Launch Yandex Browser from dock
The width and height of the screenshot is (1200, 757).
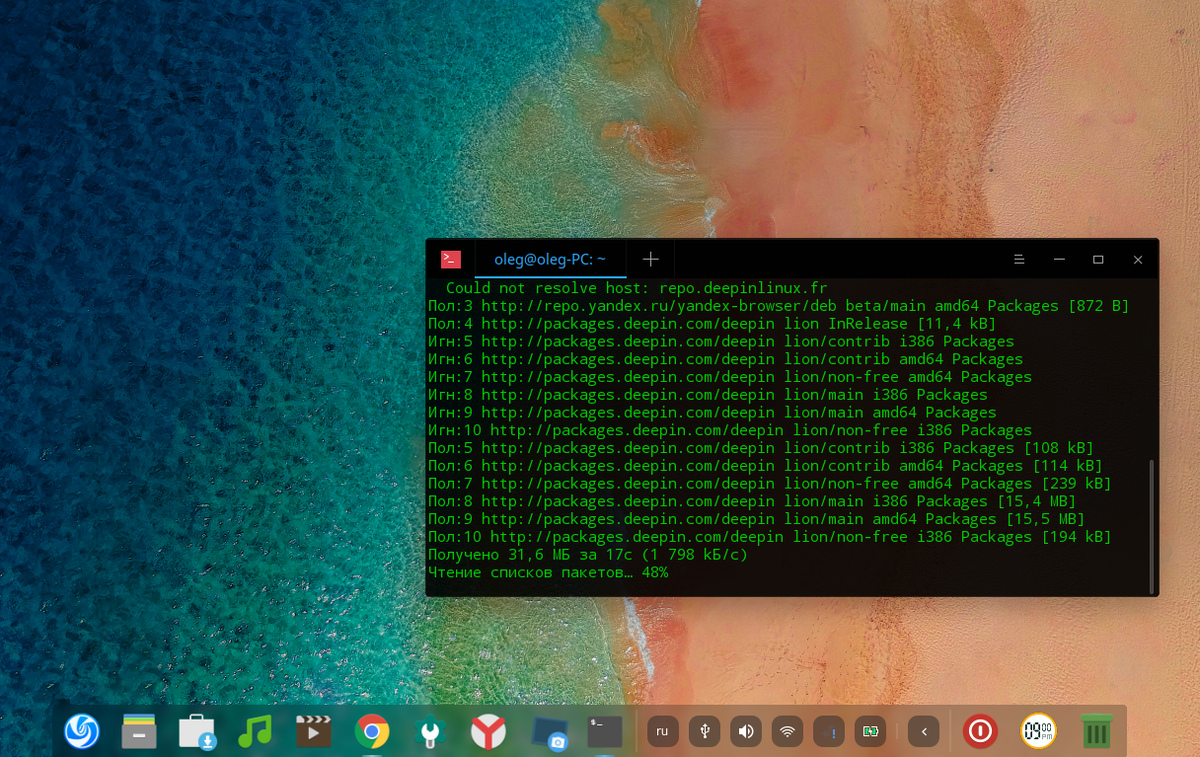click(488, 732)
